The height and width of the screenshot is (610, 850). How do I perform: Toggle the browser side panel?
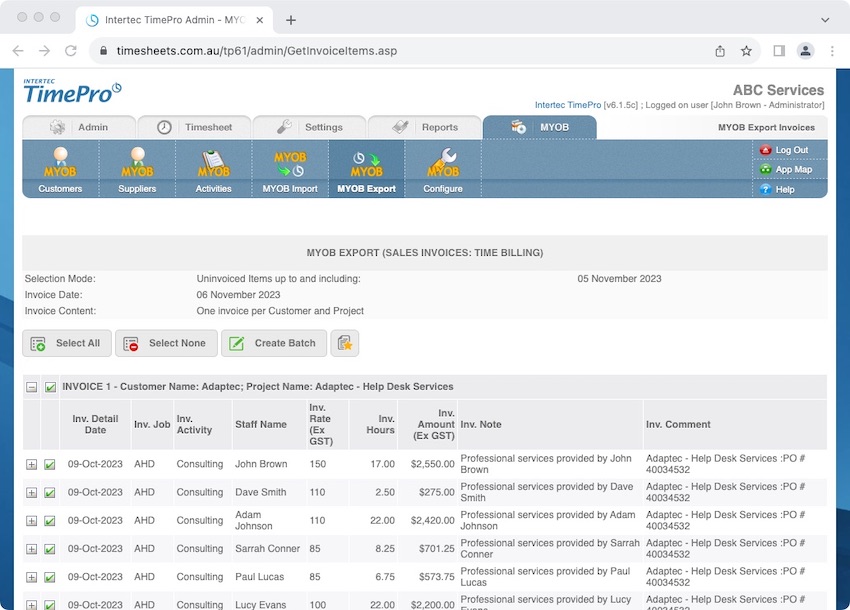[779, 51]
